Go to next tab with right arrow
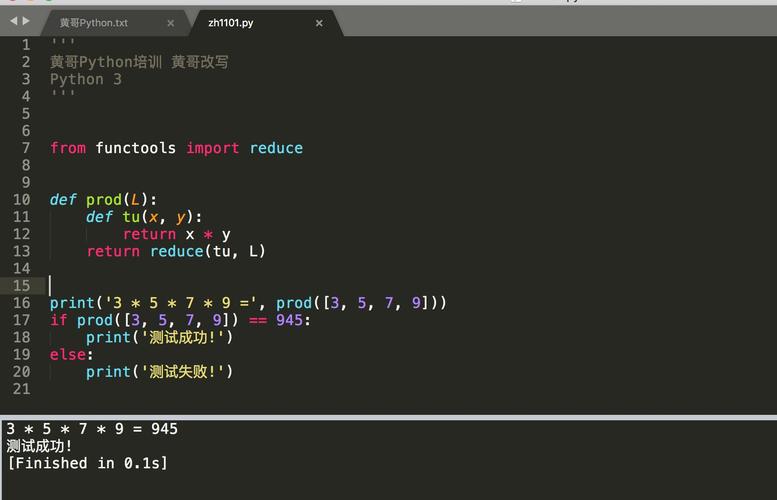This screenshot has height=500, width=777. tap(26, 21)
